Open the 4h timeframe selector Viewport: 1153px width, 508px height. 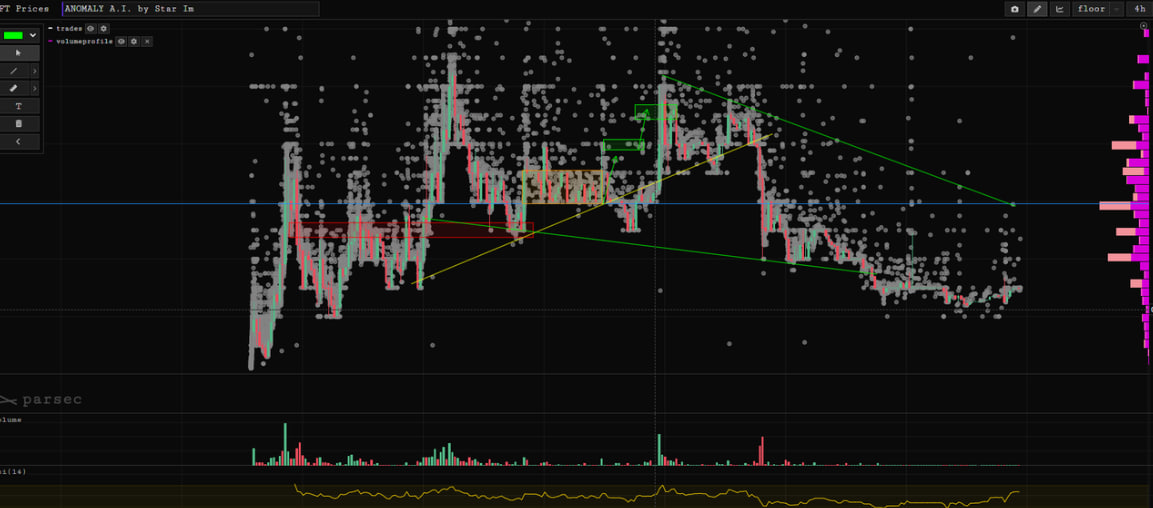(1139, 9)
